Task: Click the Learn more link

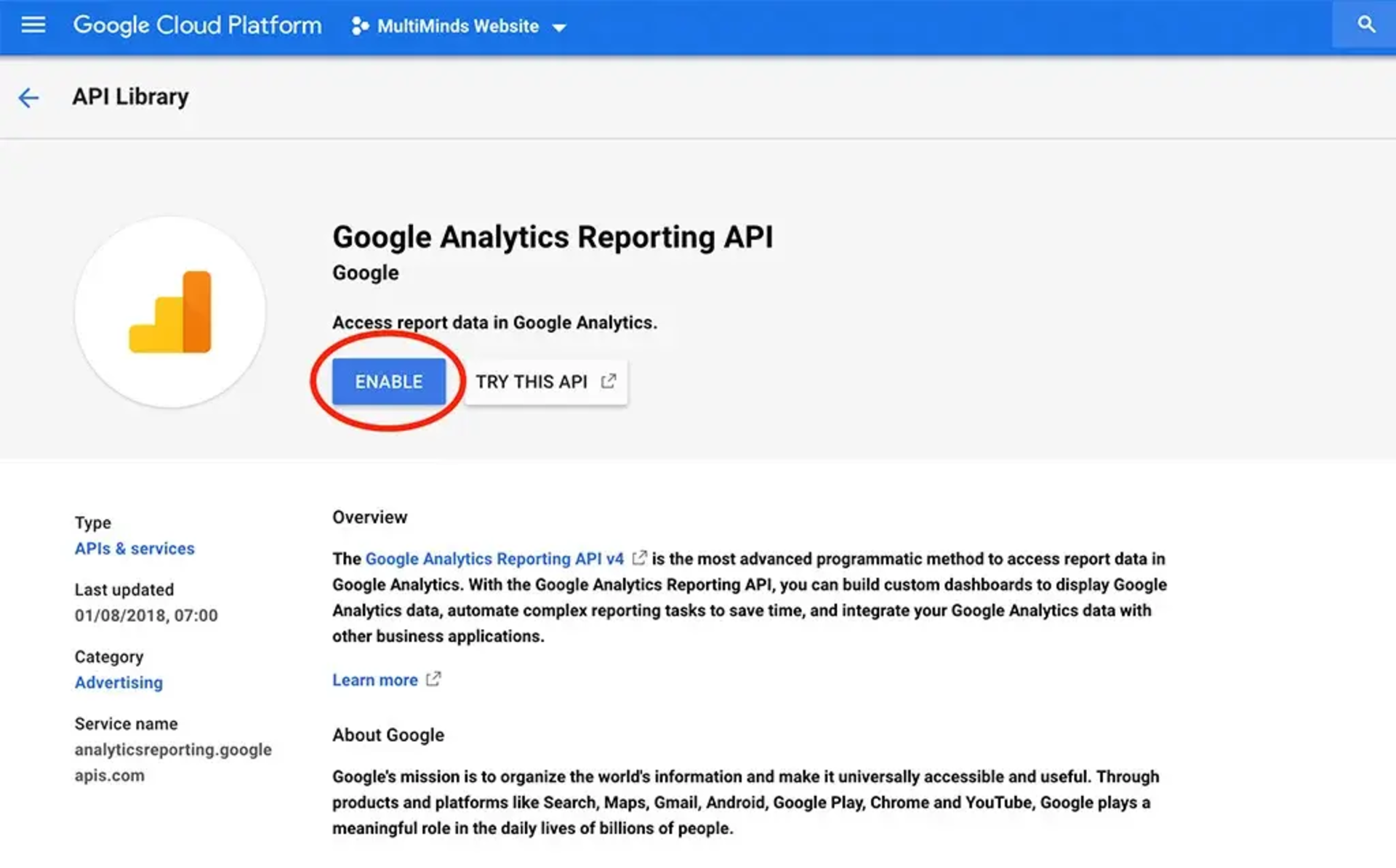Action: tap(374, 679)
